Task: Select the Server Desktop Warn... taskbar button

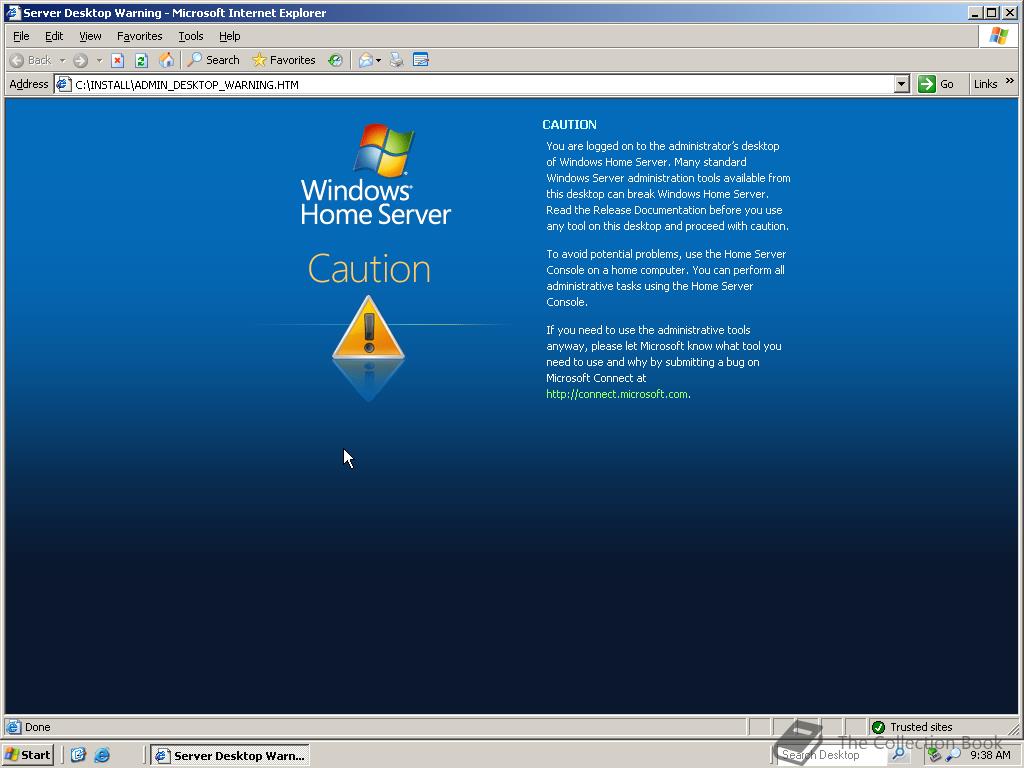Action: tap(230, 756)
